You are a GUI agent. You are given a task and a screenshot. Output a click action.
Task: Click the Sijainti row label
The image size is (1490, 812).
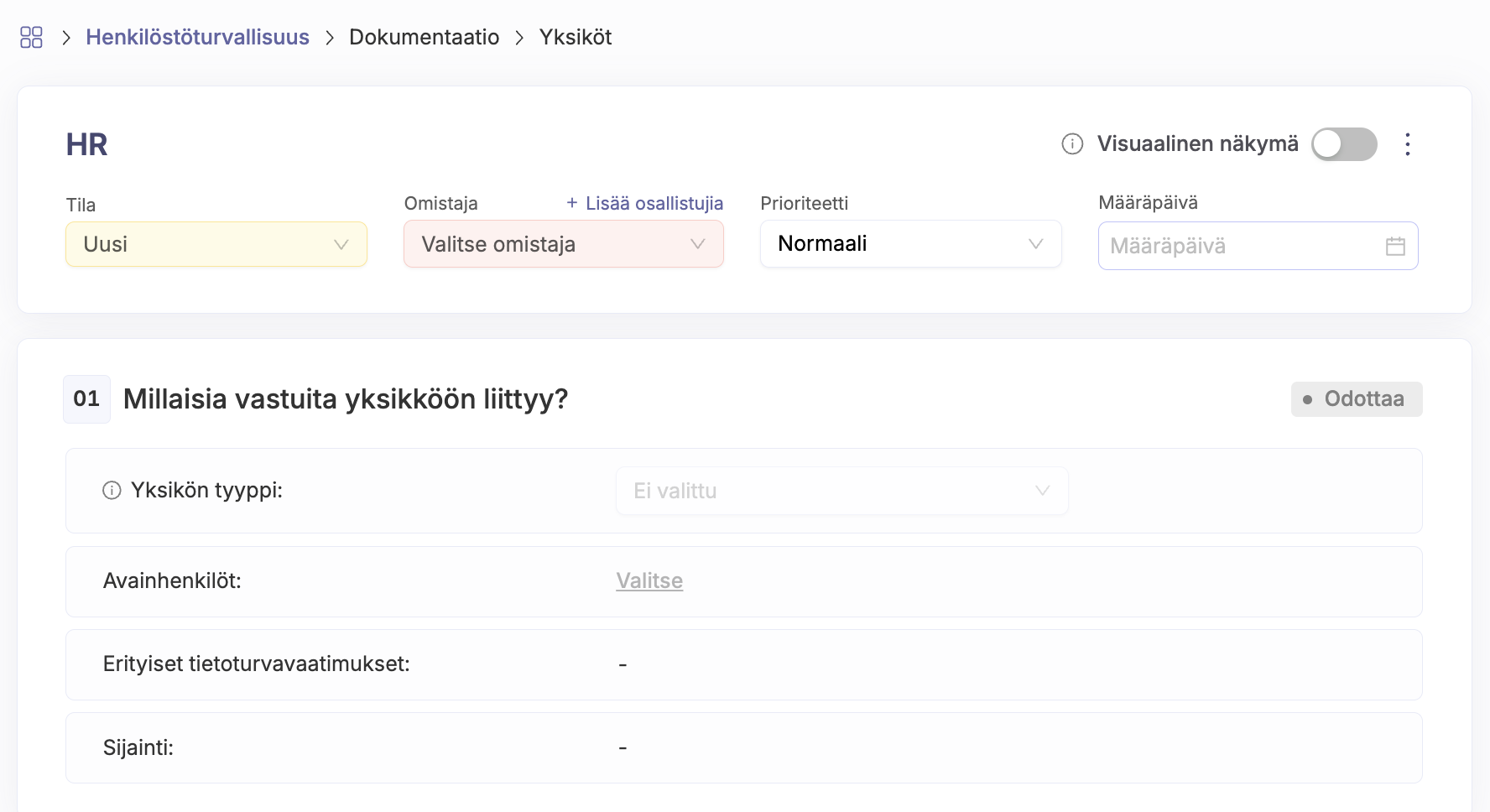coord(138,747)
